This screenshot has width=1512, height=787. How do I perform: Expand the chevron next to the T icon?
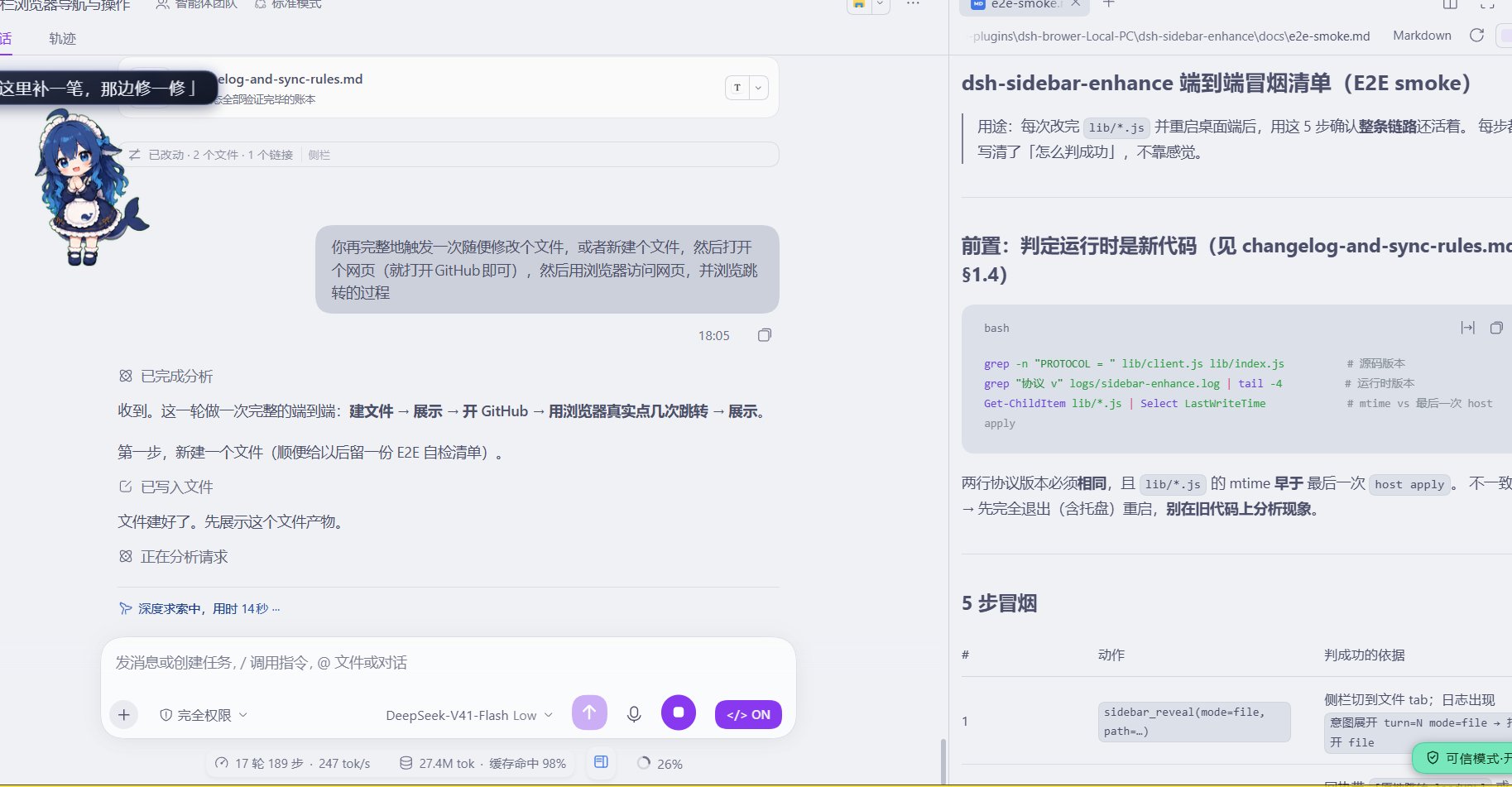[x=758, y=88]
